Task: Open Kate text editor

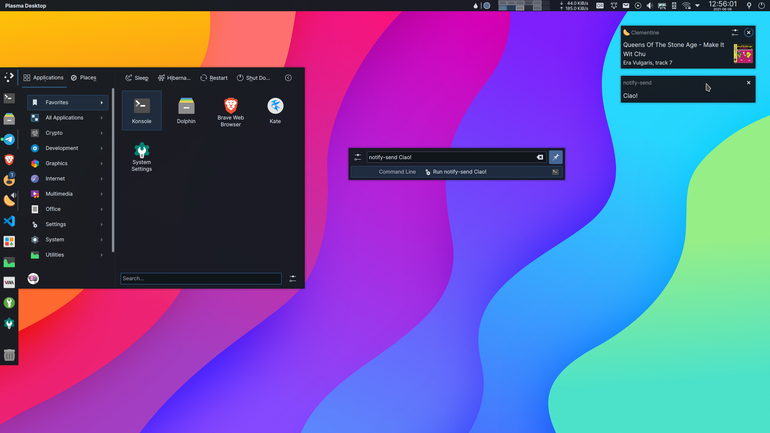Action: (275, 110)
